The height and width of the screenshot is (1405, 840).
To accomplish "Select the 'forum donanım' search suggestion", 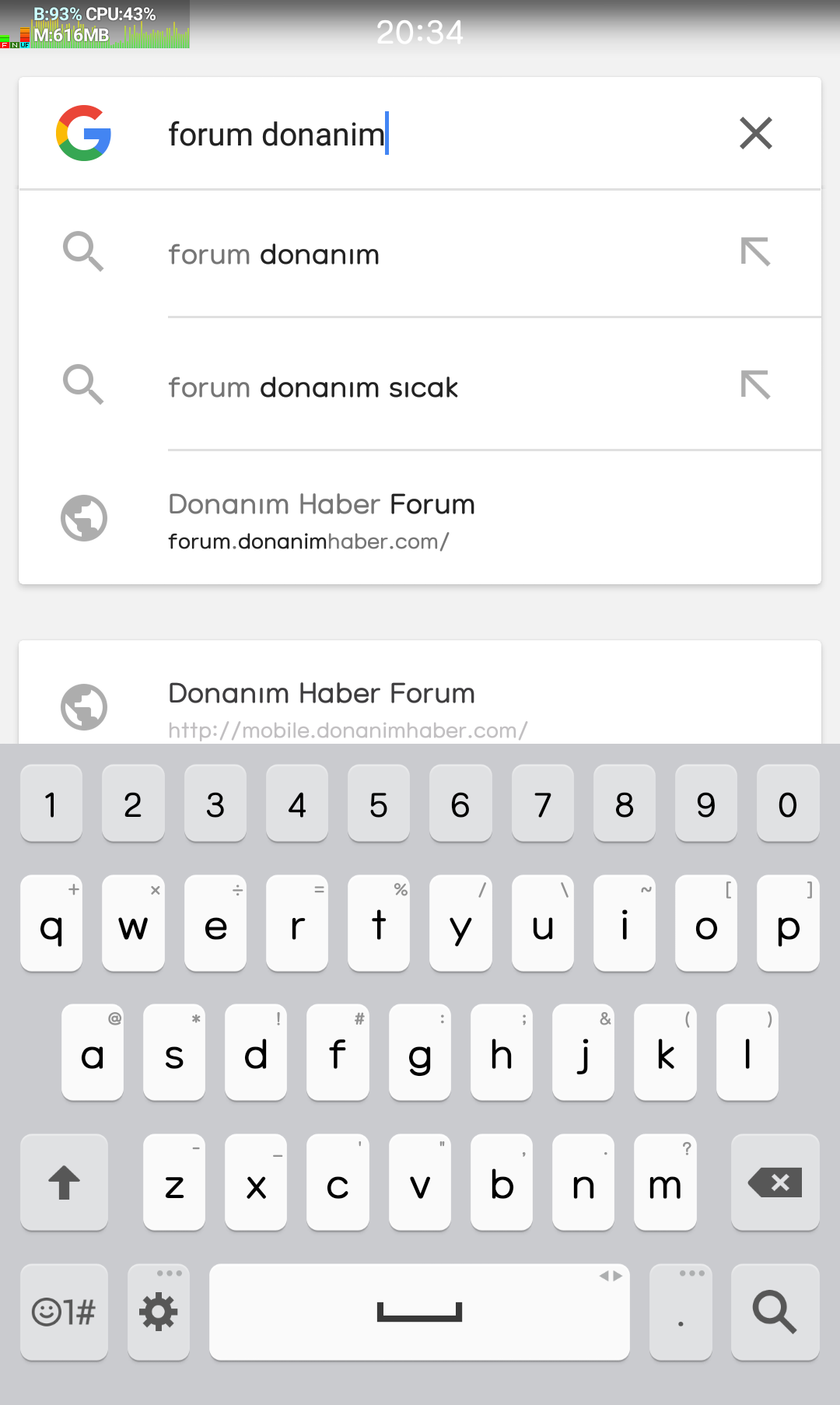I will click(420, 254).
